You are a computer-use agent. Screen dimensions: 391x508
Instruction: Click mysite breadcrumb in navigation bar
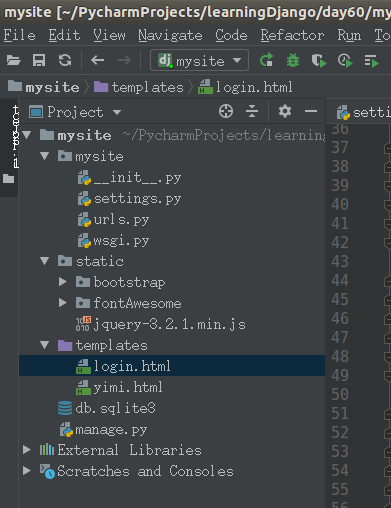[44, 87]
